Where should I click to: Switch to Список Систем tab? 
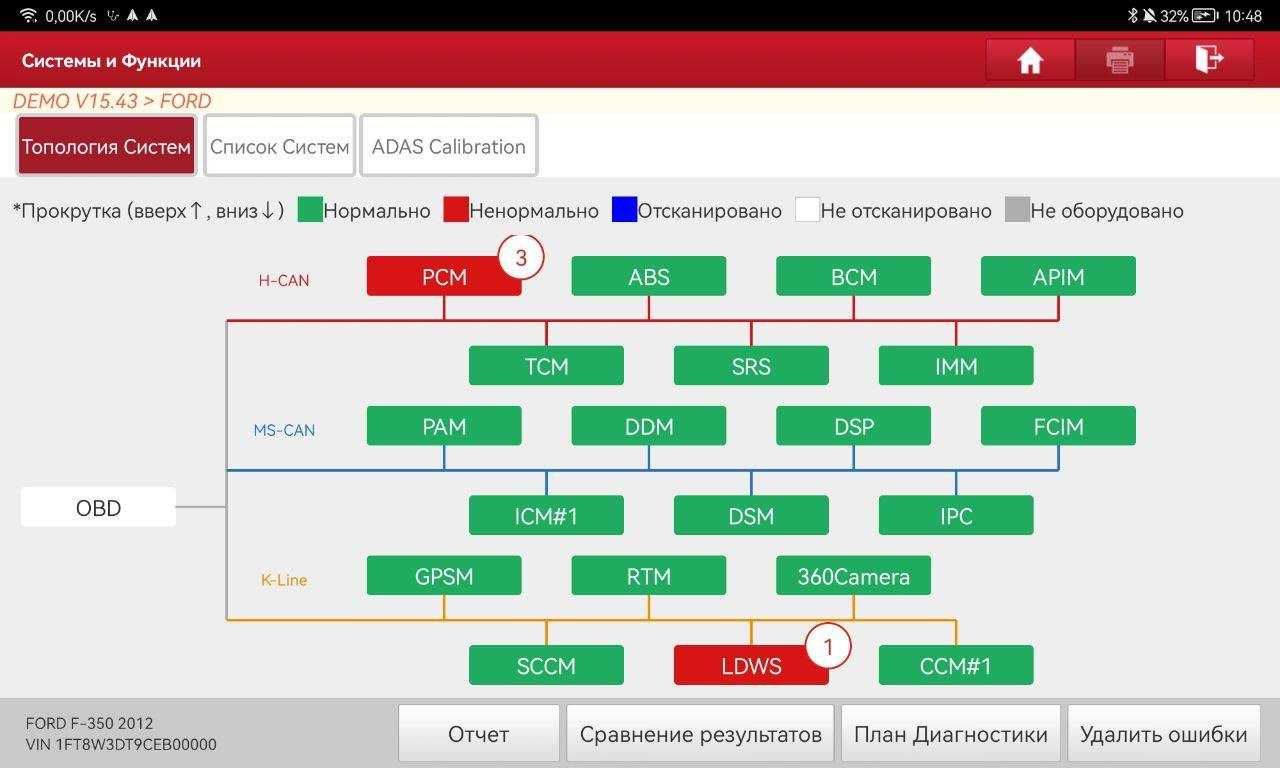[280, 146]
